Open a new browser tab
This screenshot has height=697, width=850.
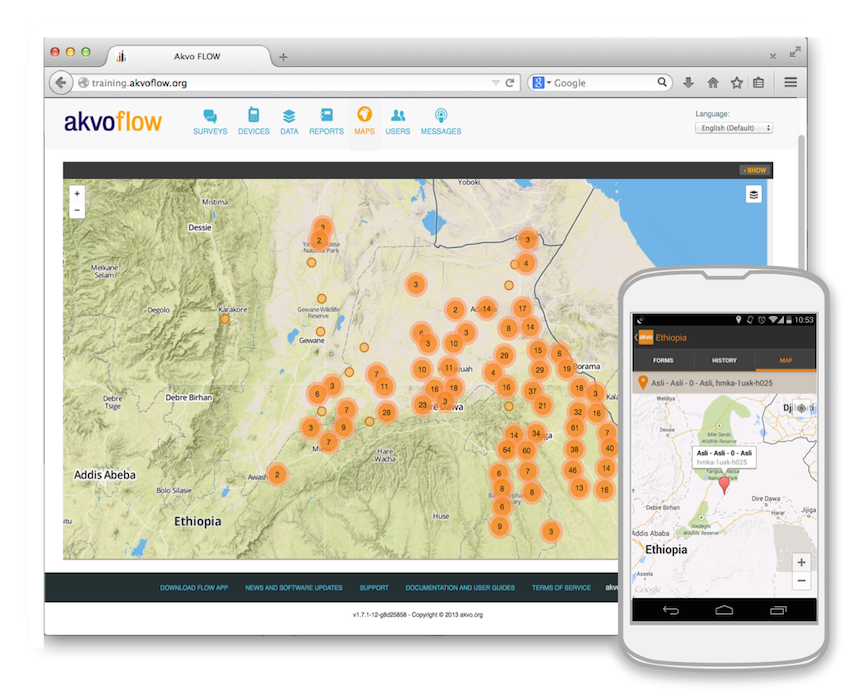(283, 57)
